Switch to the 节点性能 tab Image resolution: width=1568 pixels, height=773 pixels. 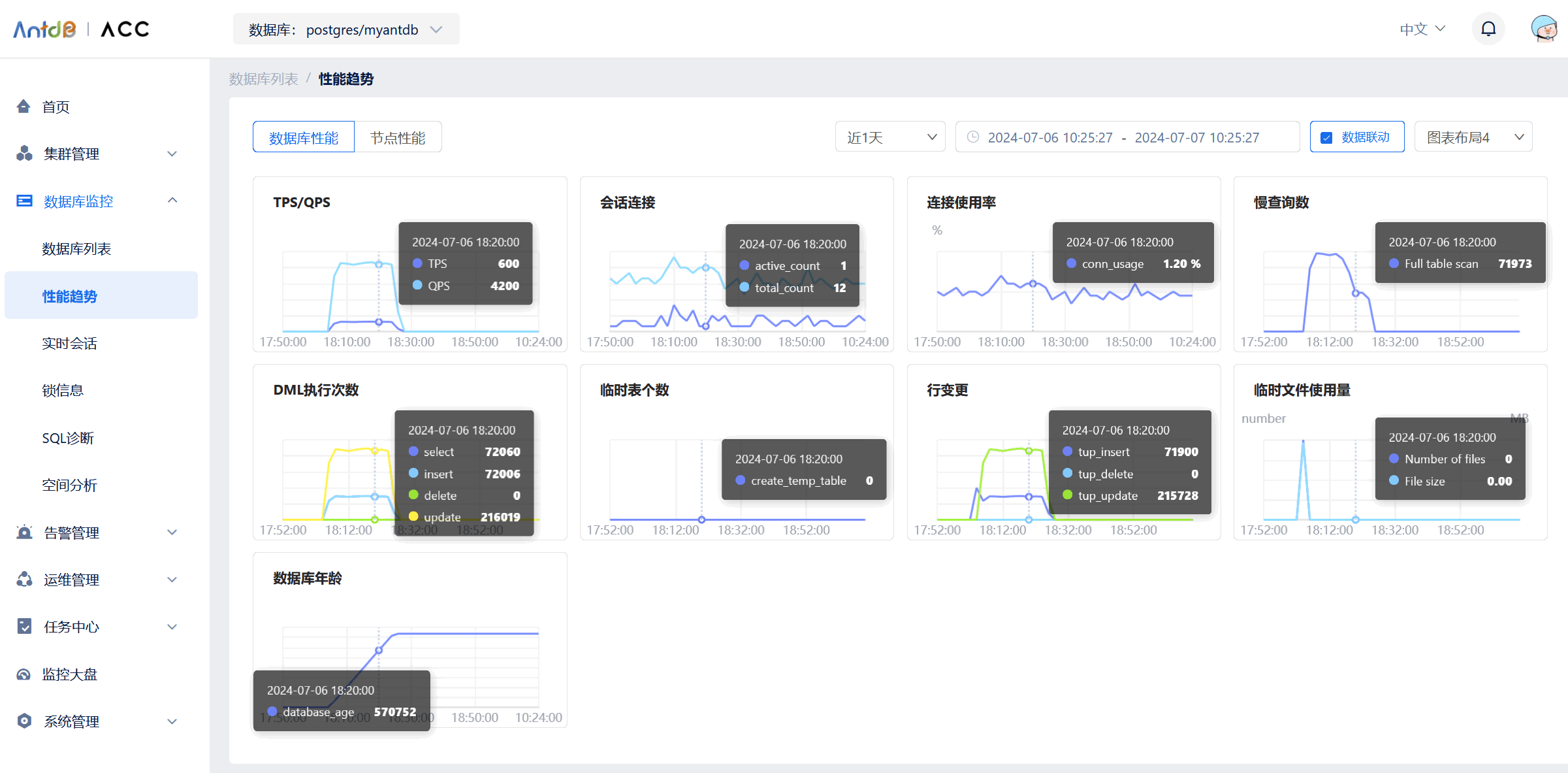pos(398,138)
